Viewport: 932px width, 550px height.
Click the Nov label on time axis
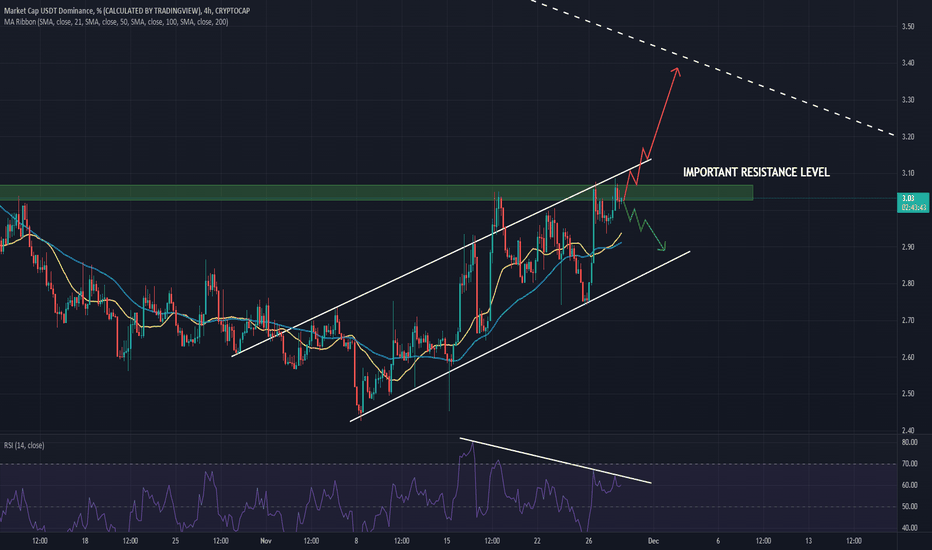tap(266, 541)
